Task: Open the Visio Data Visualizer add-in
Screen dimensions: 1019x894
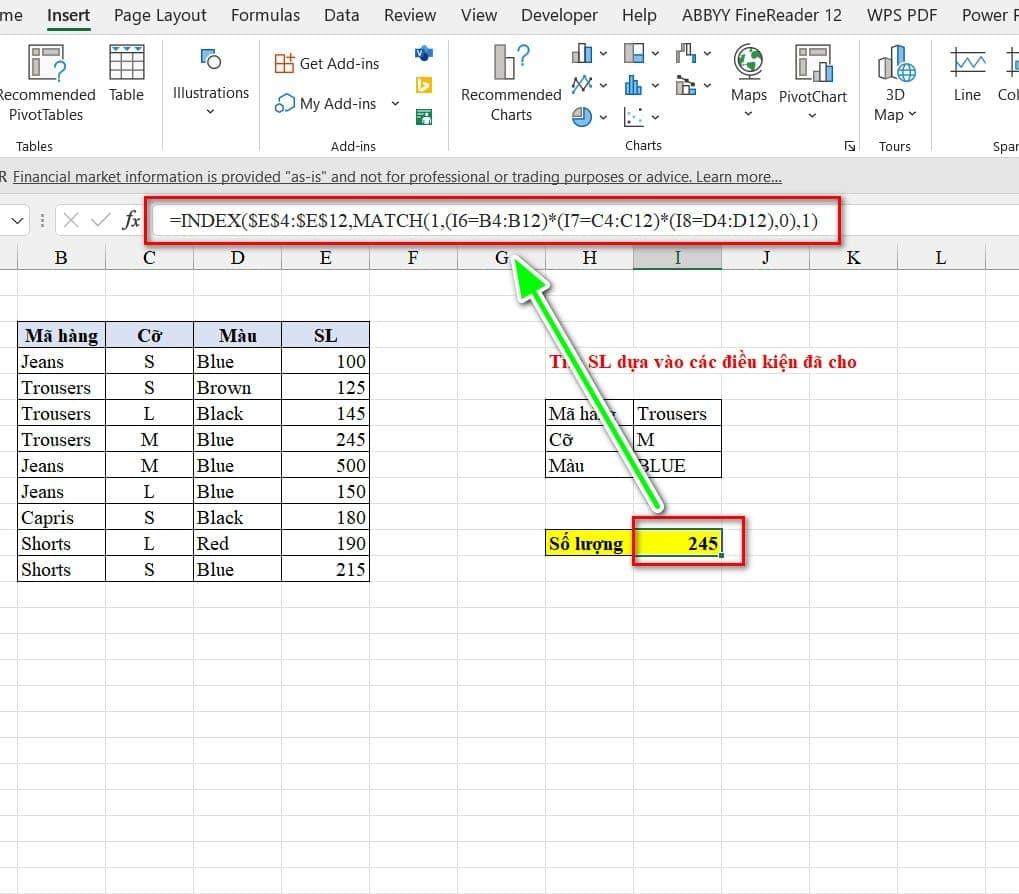Action: point(423,53)
